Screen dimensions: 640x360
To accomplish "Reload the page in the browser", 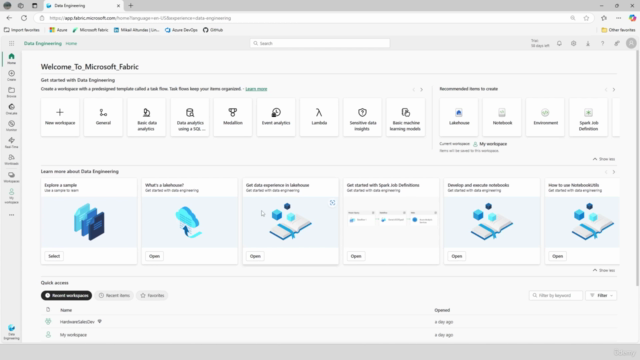I will point(24,18).
